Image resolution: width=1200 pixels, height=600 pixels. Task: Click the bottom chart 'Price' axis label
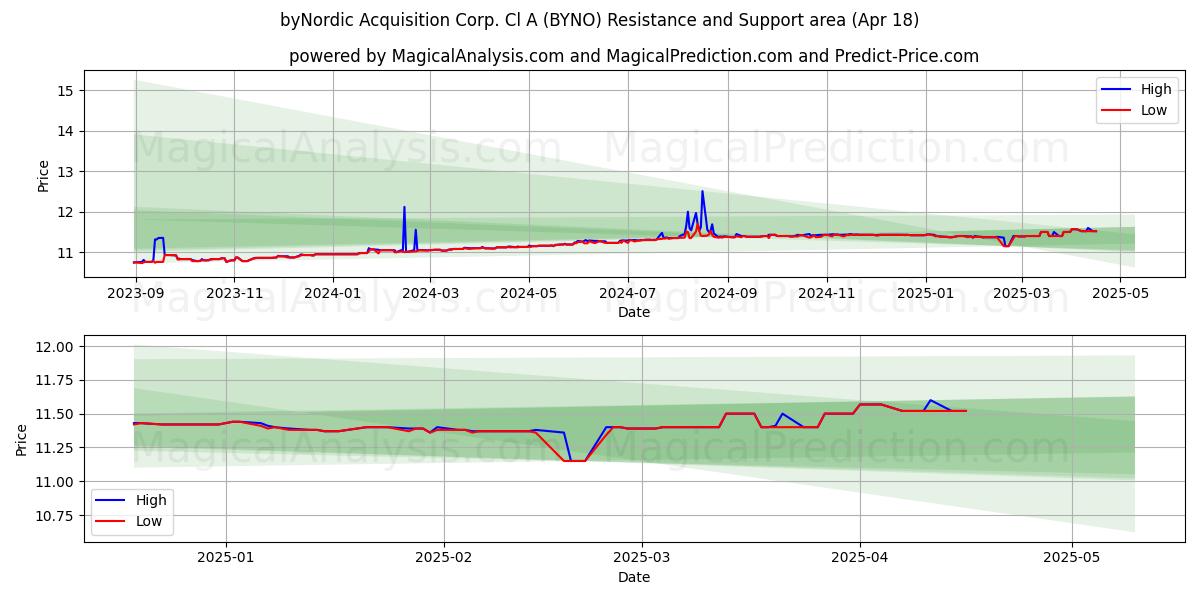(22, 439)
